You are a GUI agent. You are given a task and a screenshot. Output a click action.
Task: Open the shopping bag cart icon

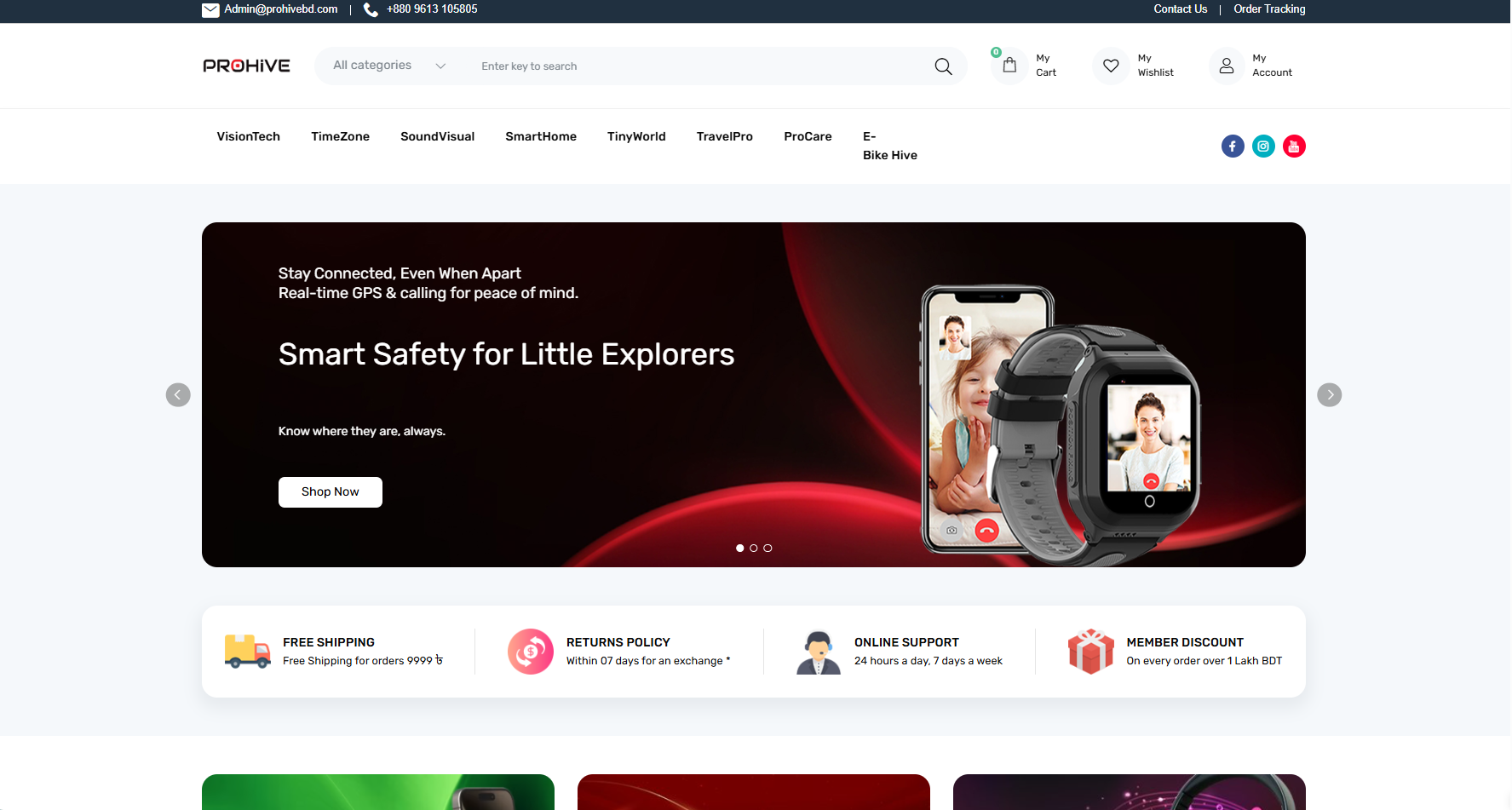click(x=1009, y=66)
